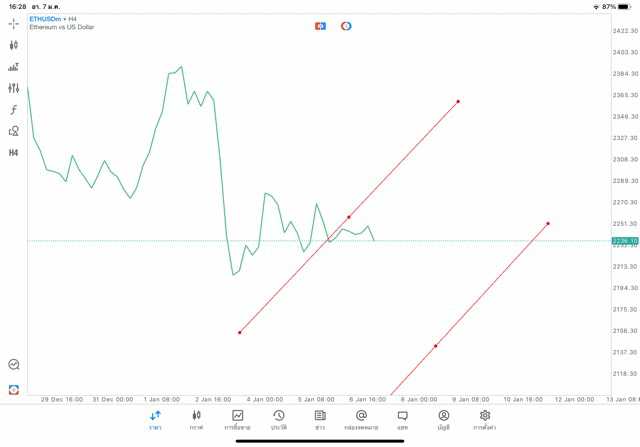Tap the red-blue trade panel icon
Screen dimensions: 640x447
point(14,389)
